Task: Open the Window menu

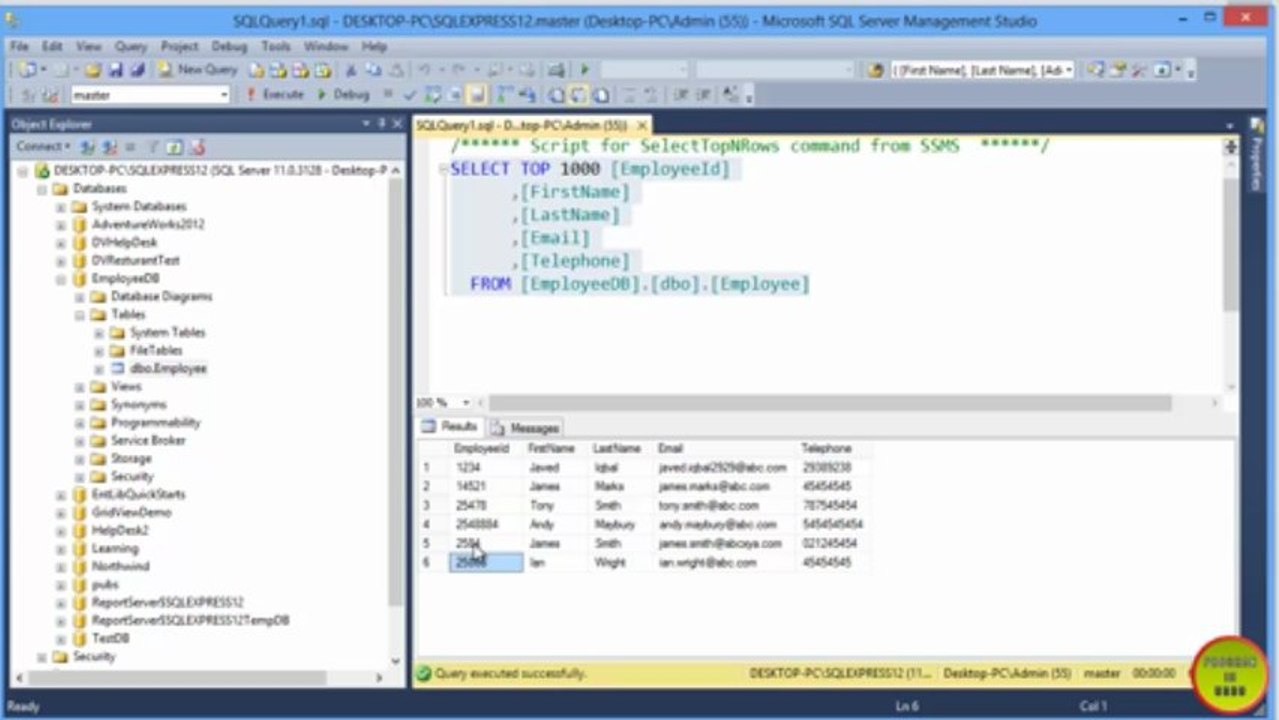Action: coord(326,46)
